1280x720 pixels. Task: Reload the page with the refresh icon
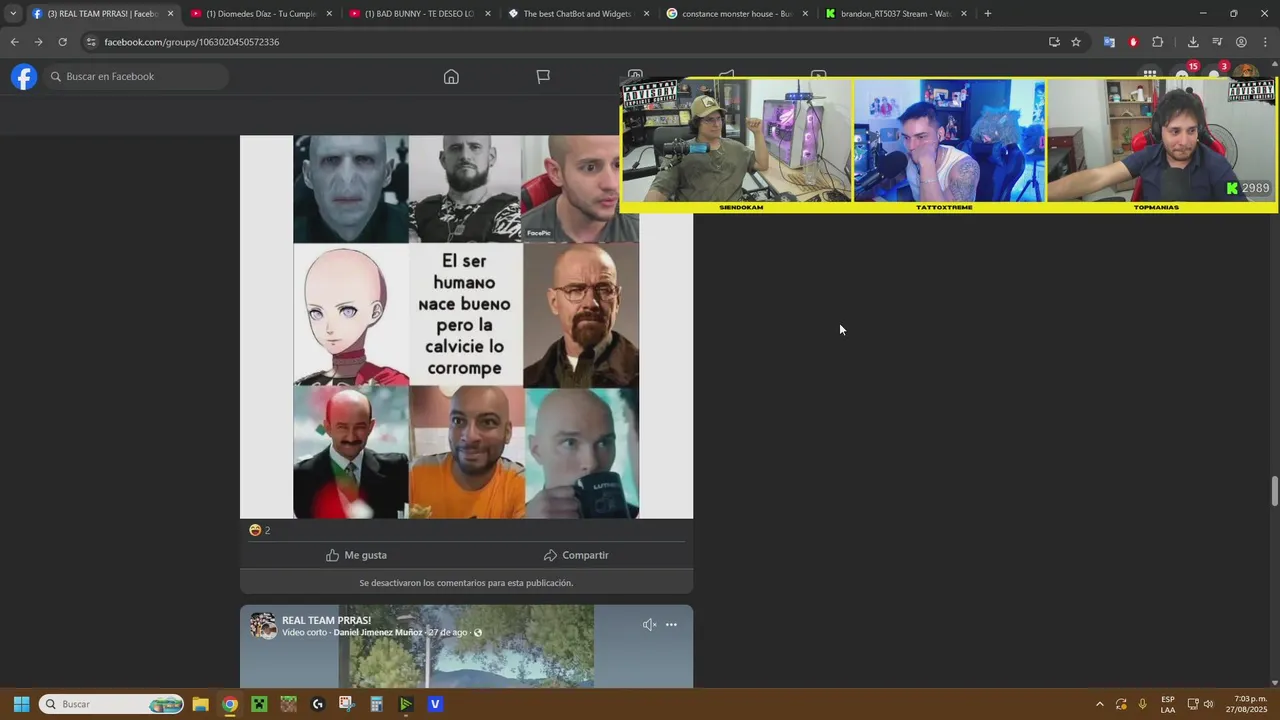coord(62,42)
